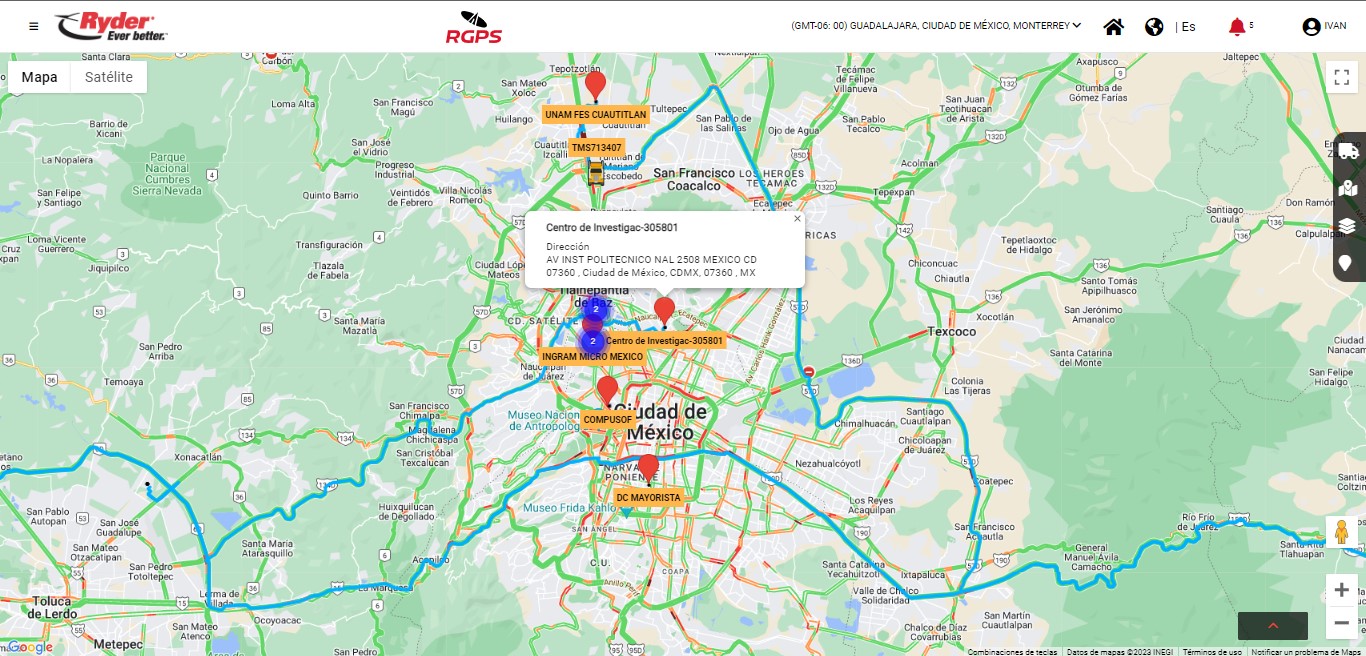Switch to Satélite map view
Screen dimensions: 1366x656
point(109,77)
